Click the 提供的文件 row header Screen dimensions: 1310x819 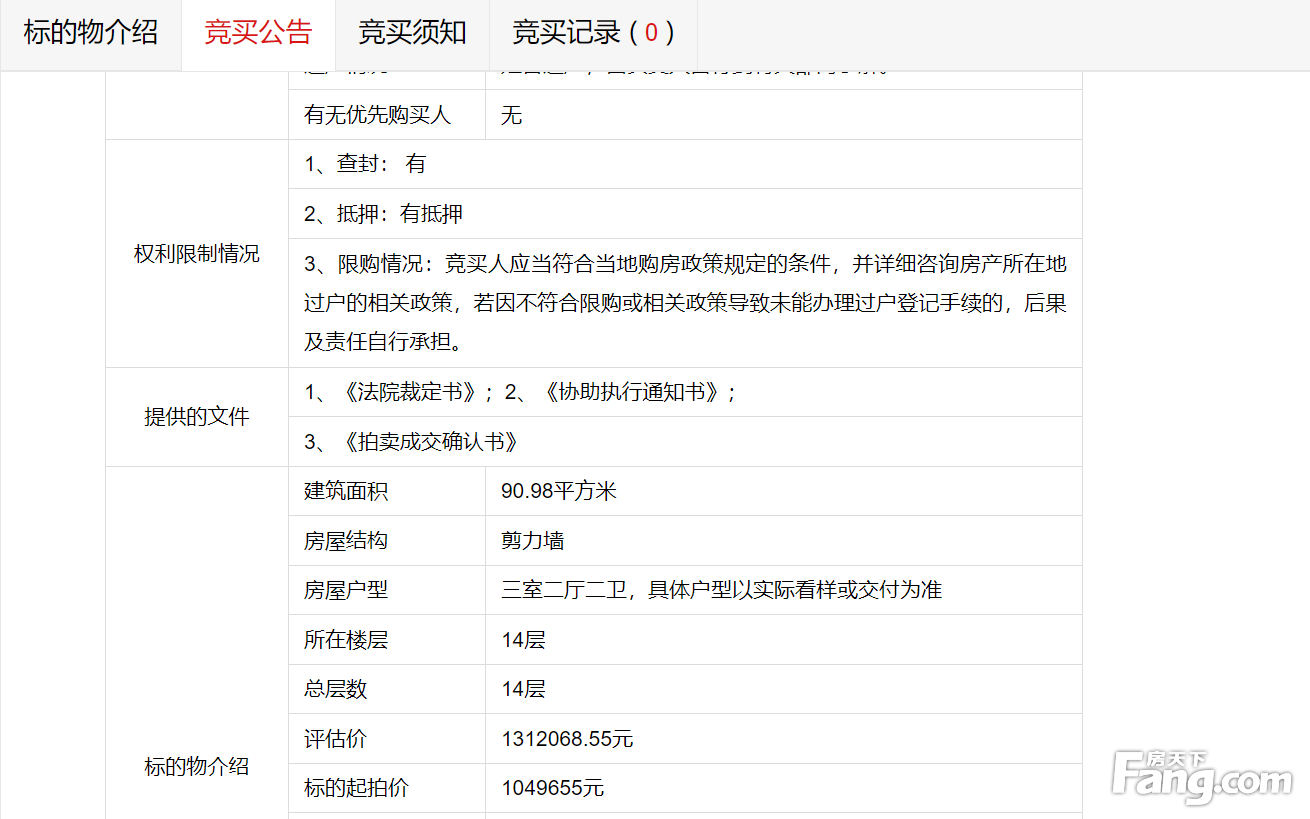click(197, 417)
